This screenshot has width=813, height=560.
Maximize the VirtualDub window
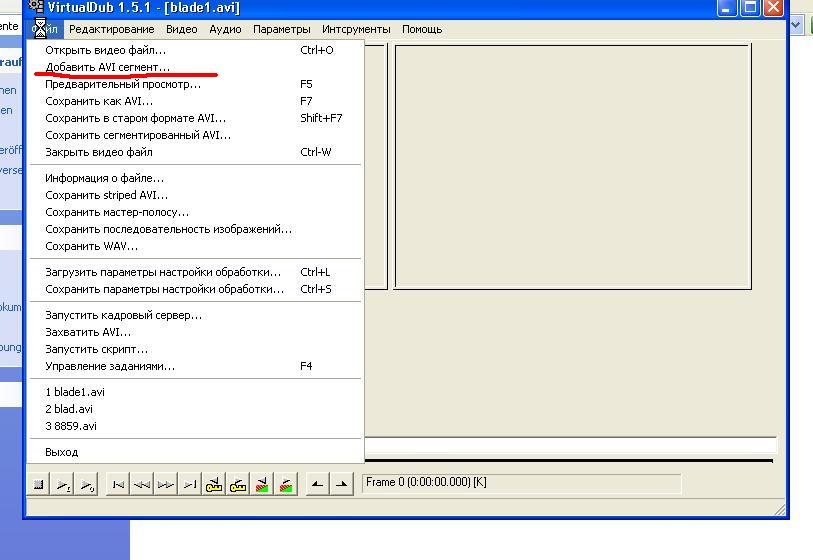pos(750,8)
